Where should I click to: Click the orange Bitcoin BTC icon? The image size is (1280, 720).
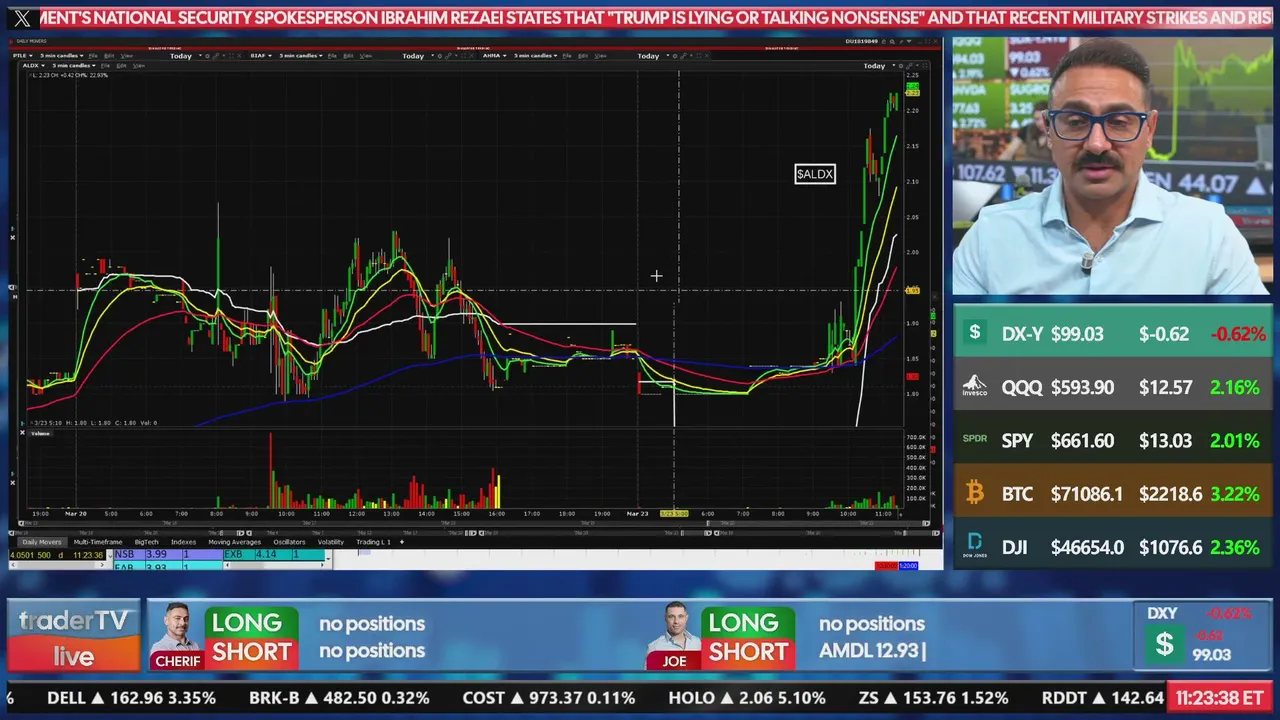(974, 493)
